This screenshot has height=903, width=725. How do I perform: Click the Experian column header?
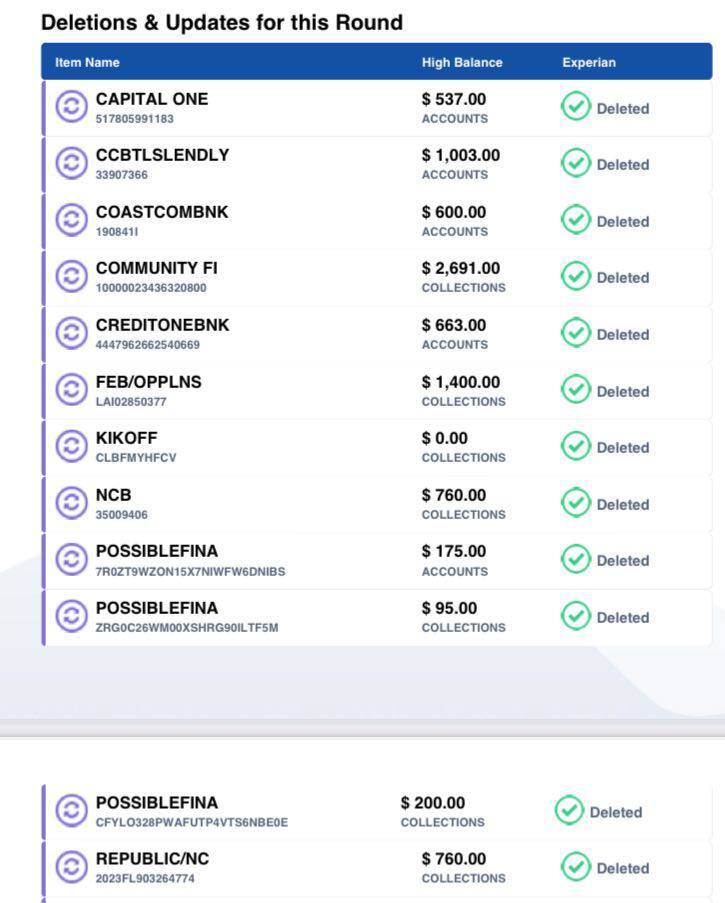(x=589, y=62)
